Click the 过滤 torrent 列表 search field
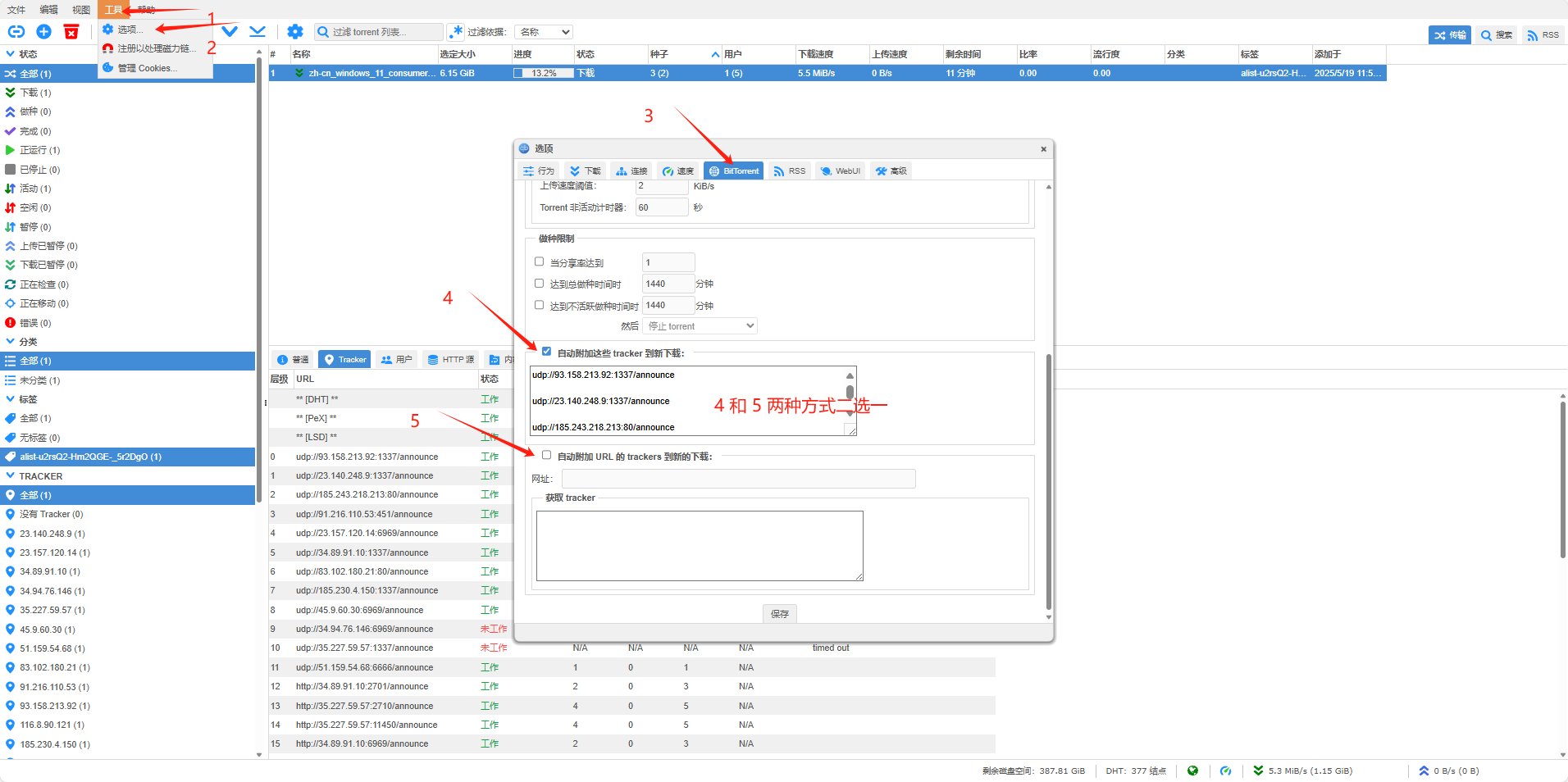The width and height of the screenshot is (1568, 782). pos(379,32)
